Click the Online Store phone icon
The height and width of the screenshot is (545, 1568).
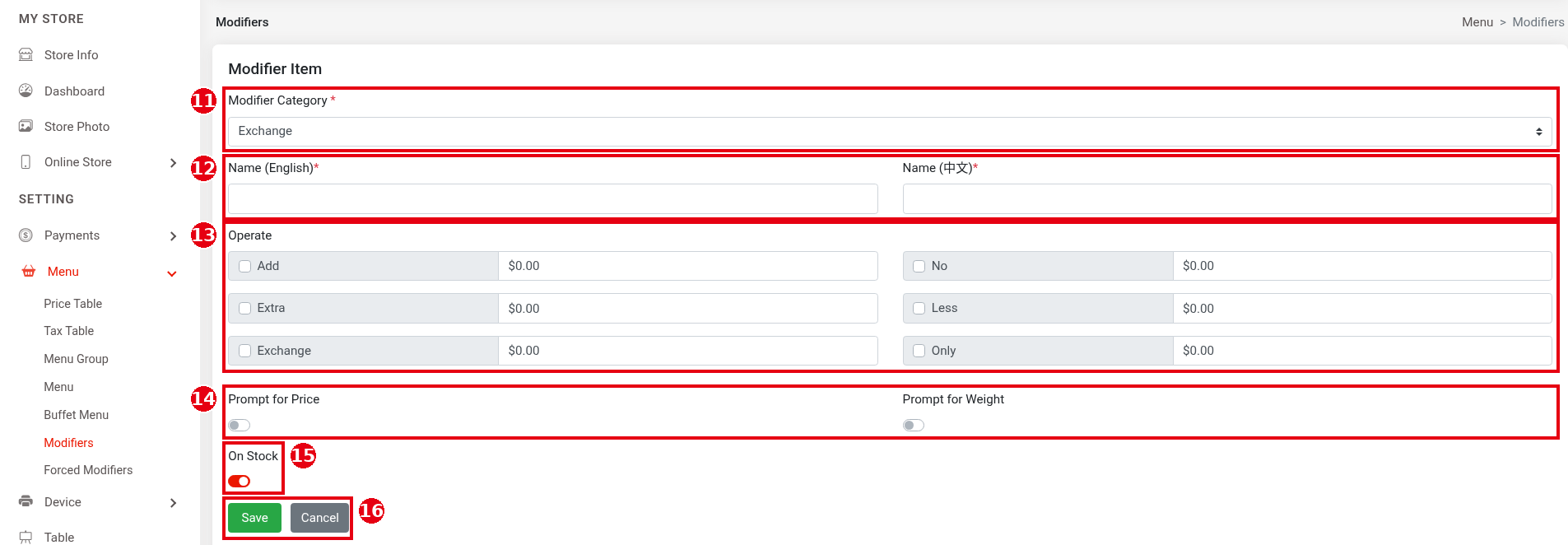tap(26, 162)
